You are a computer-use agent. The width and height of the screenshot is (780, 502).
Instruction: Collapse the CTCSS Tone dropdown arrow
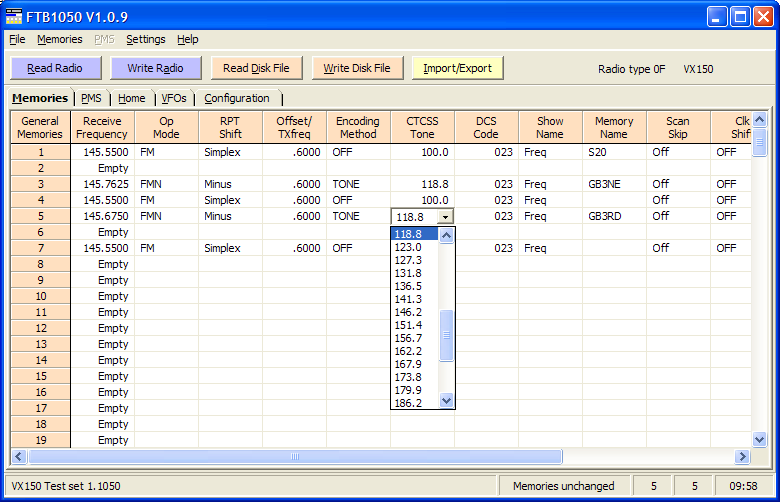445,216
